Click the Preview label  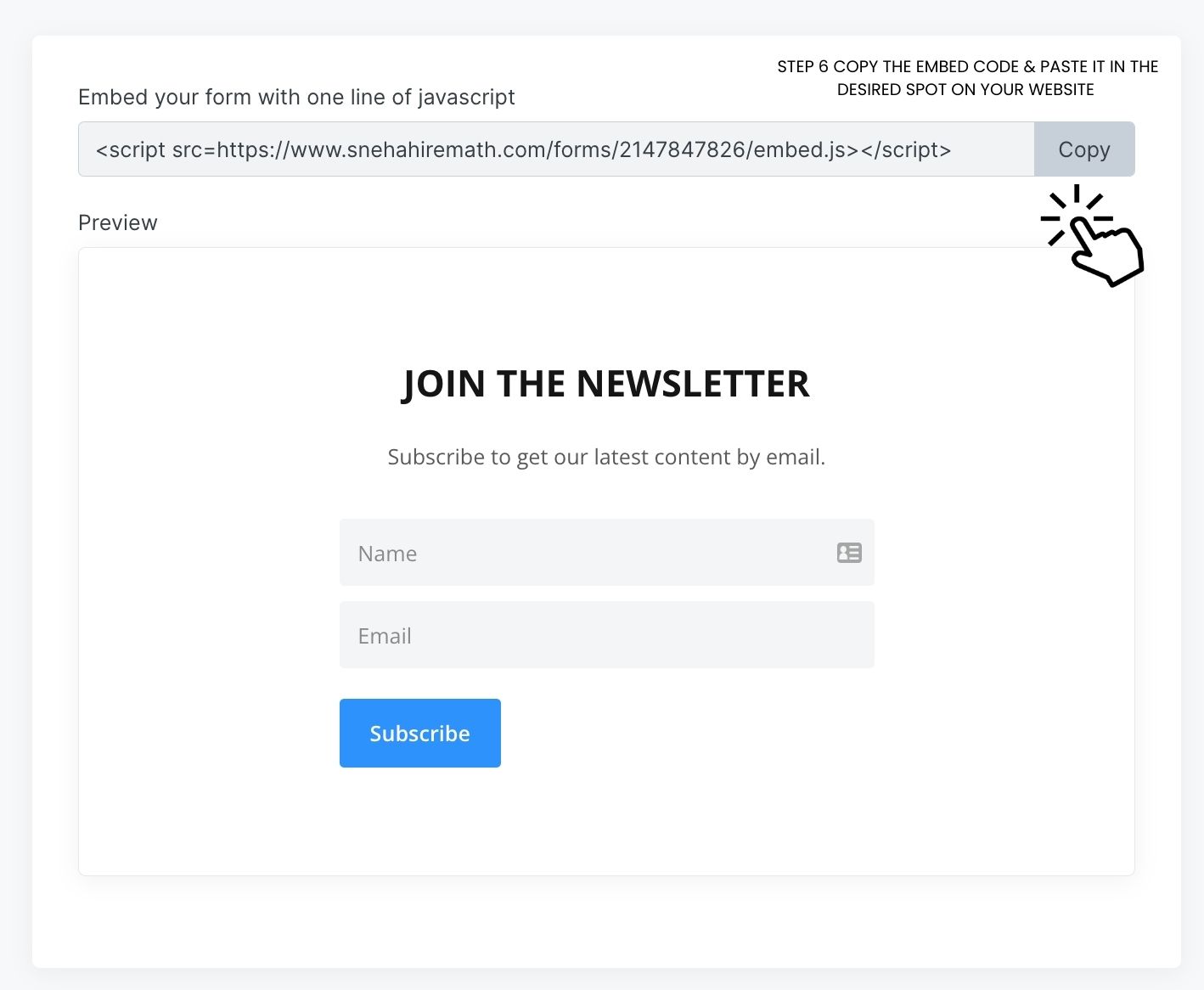coord(118,222)
